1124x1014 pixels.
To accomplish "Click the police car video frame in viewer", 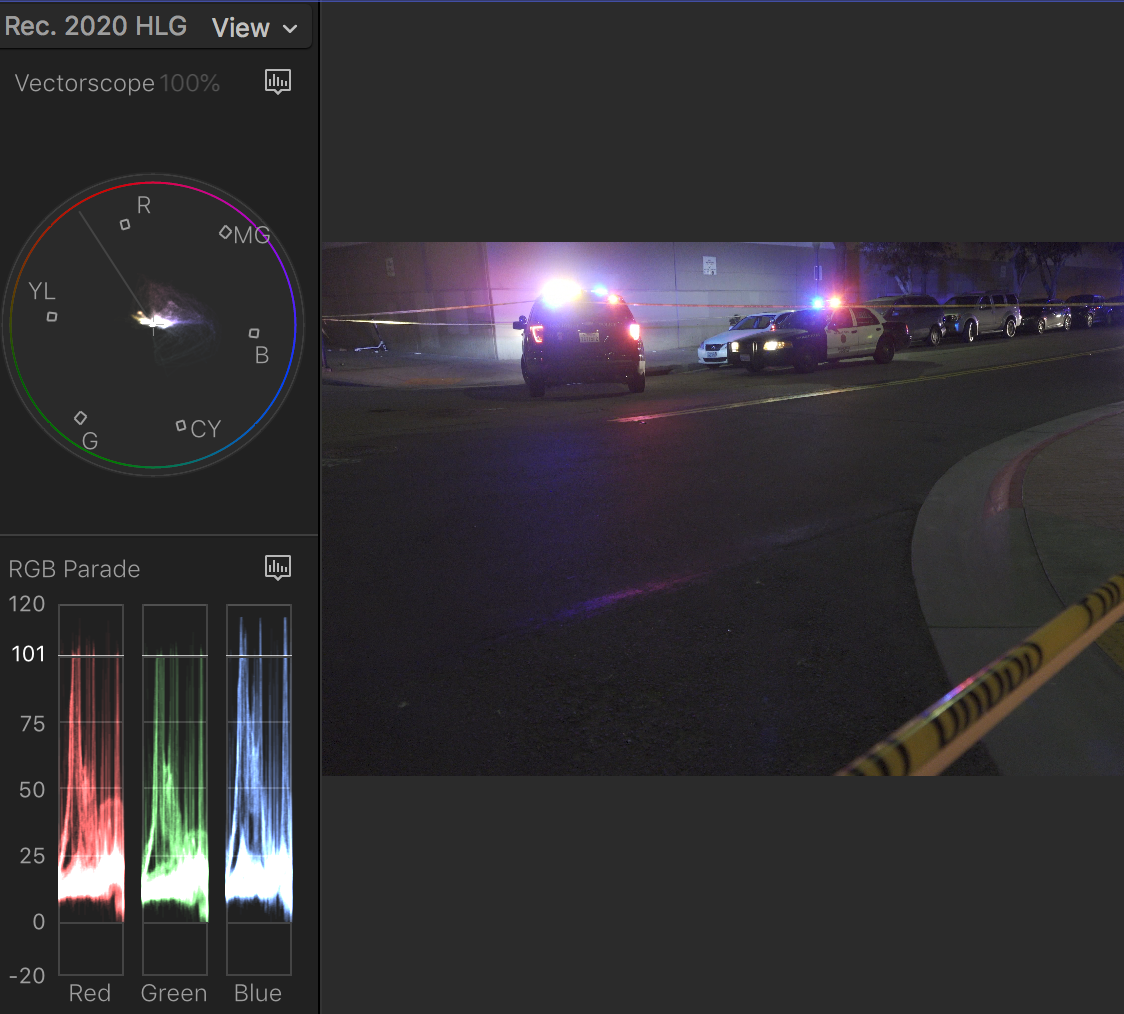I will coord(723,509).
